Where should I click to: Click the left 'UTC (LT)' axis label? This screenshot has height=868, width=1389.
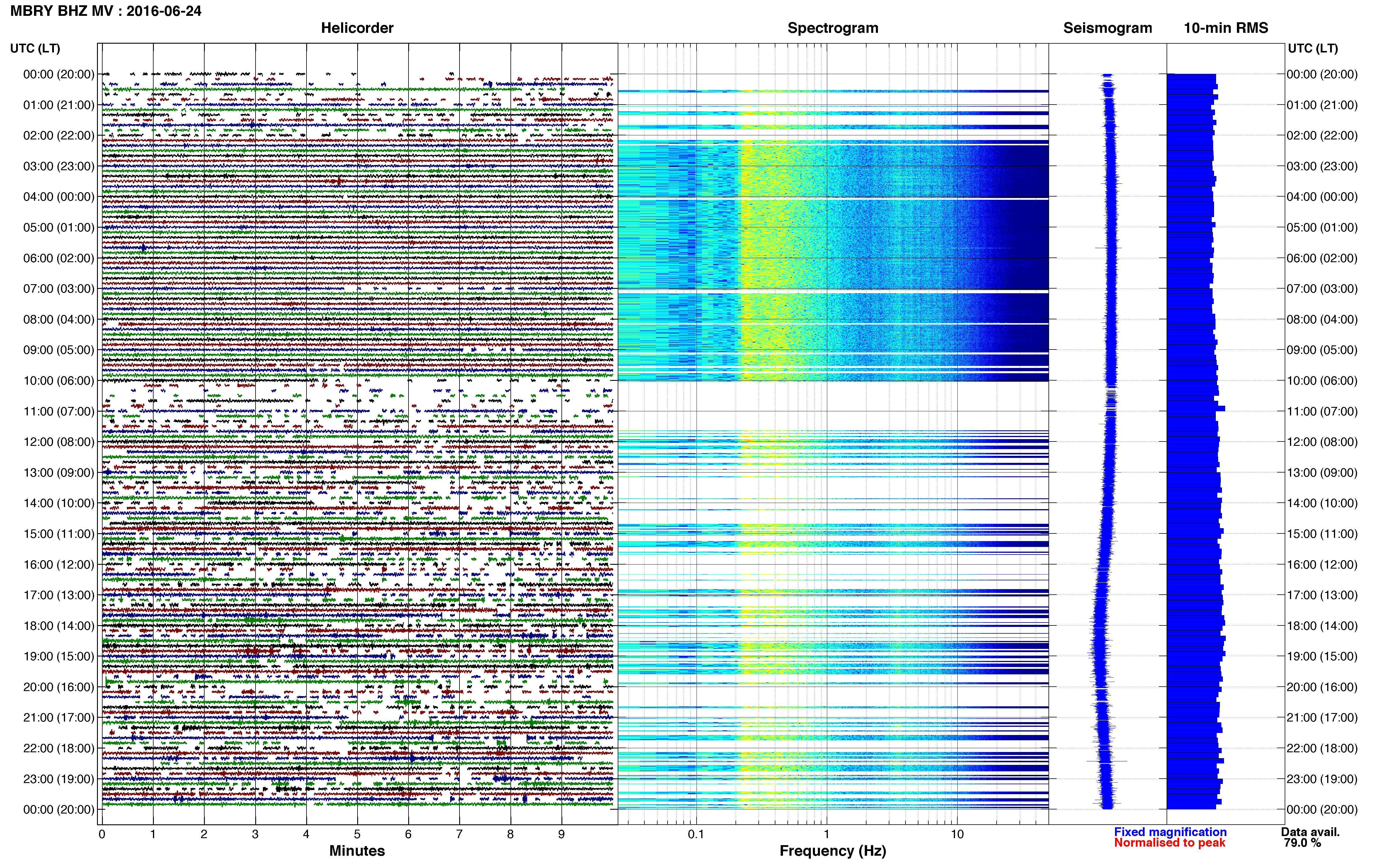coord(35,48)
